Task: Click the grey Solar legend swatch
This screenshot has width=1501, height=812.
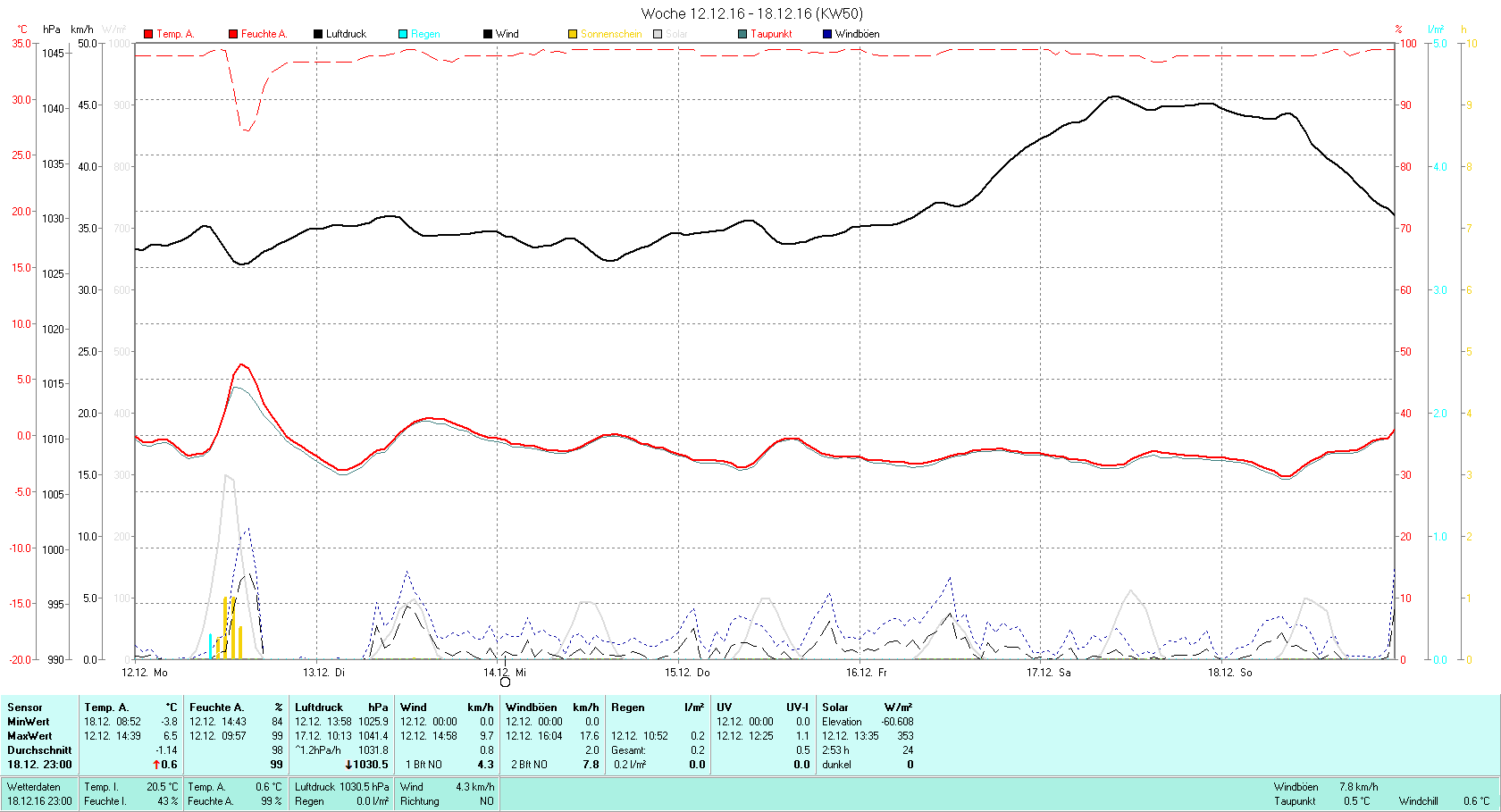Action: [x=658, y=34]
